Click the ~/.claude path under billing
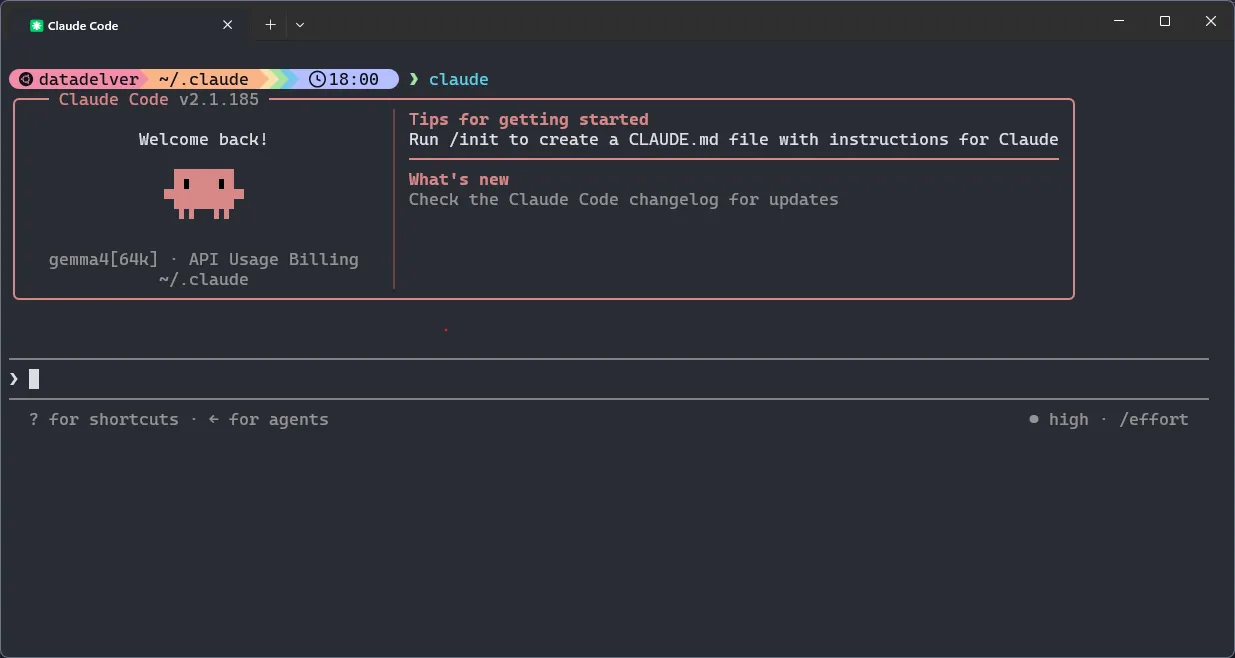The width and height of the screenshot is (1235, 658). pyautogui.click(x=204, y=279)
